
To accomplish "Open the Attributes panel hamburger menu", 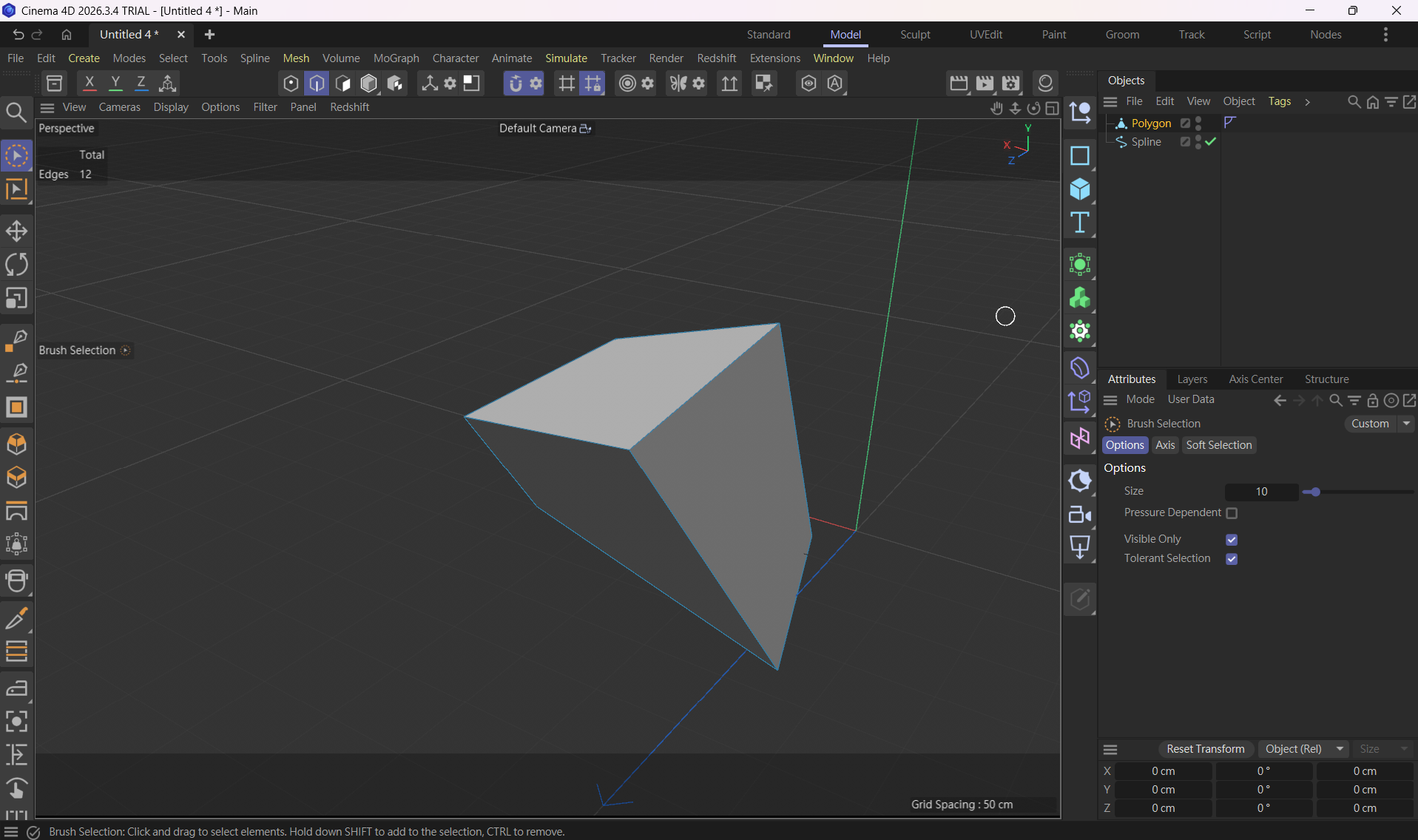I will (1110, 400).
